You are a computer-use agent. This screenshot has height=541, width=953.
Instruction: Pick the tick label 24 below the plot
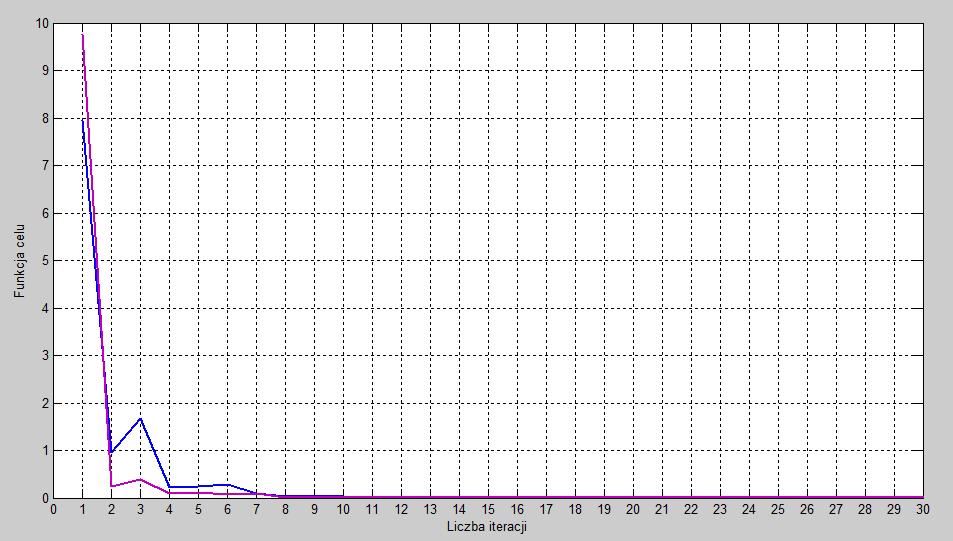click(749, 510)
